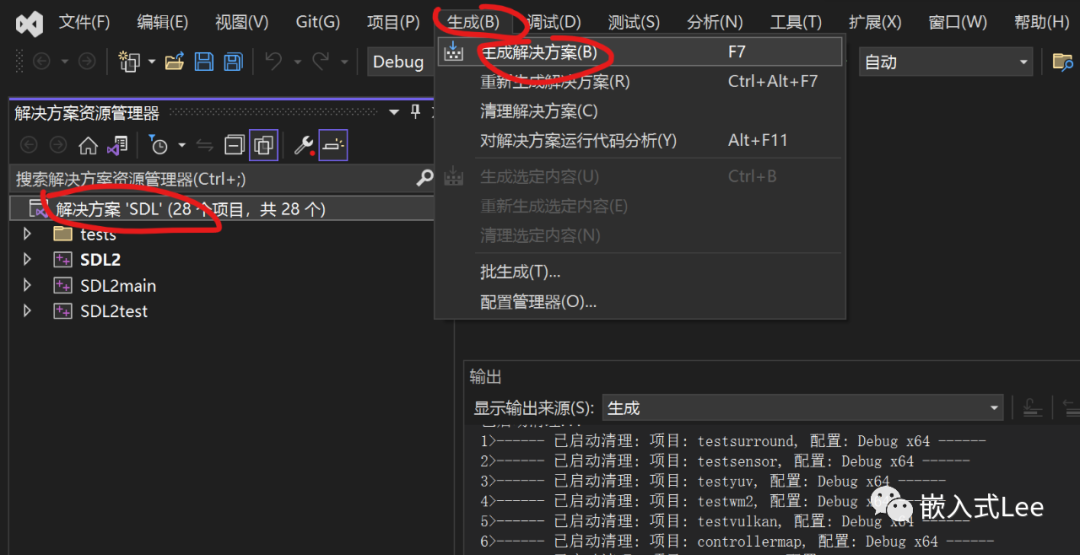Click Solution Explorer forward arrow

(x=58, y=145)
